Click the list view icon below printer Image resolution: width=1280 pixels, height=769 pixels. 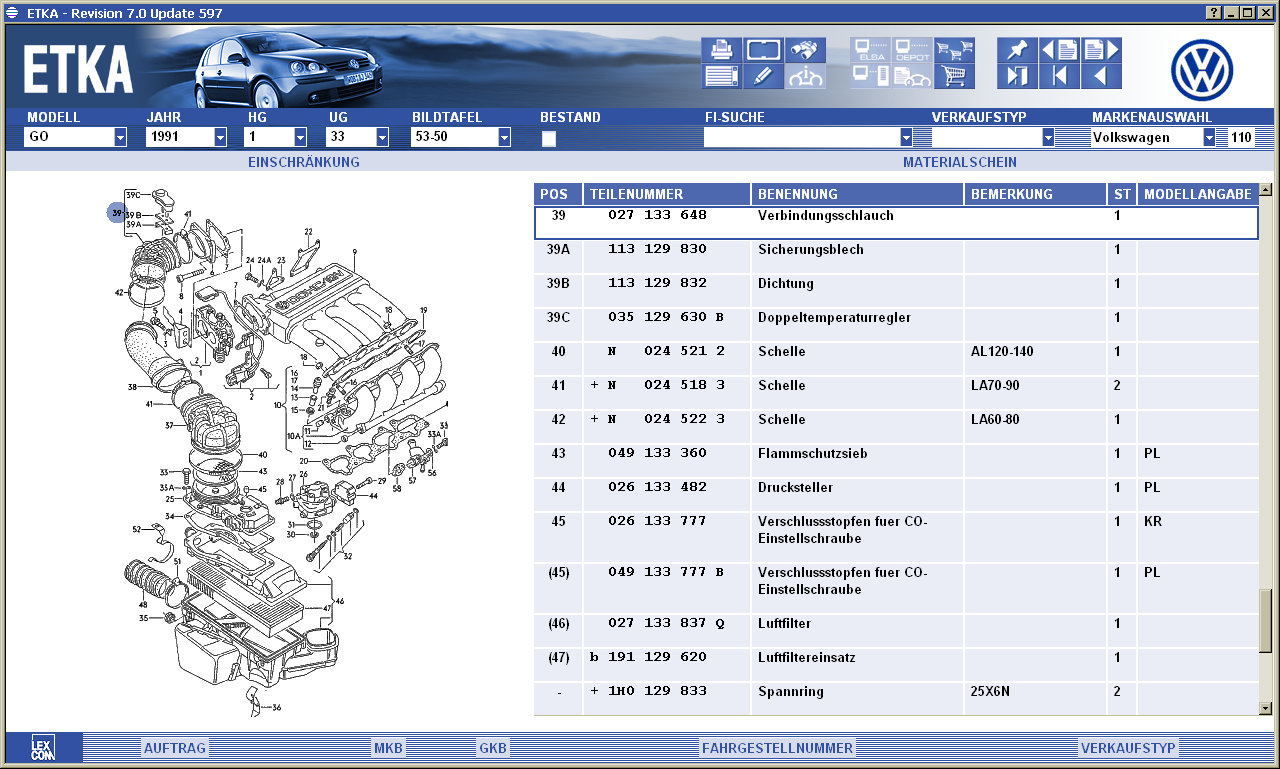[721, 76]
